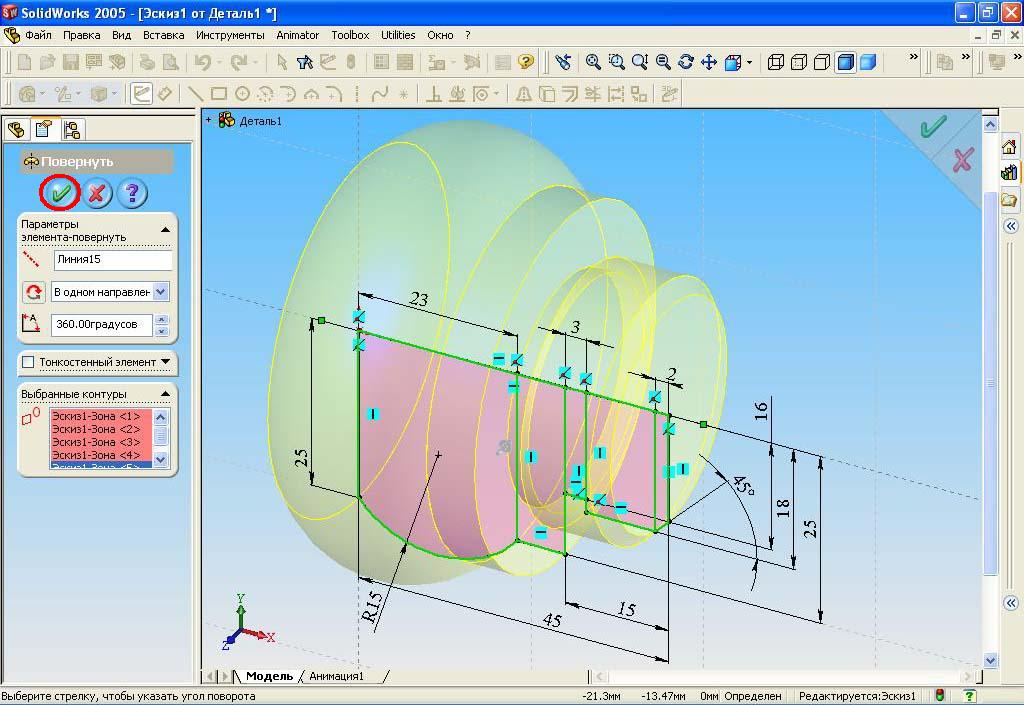Screen dimensions: 1024x705
Task: Click the Help question mark toolbar icon
Action: (x=526, y=62)
